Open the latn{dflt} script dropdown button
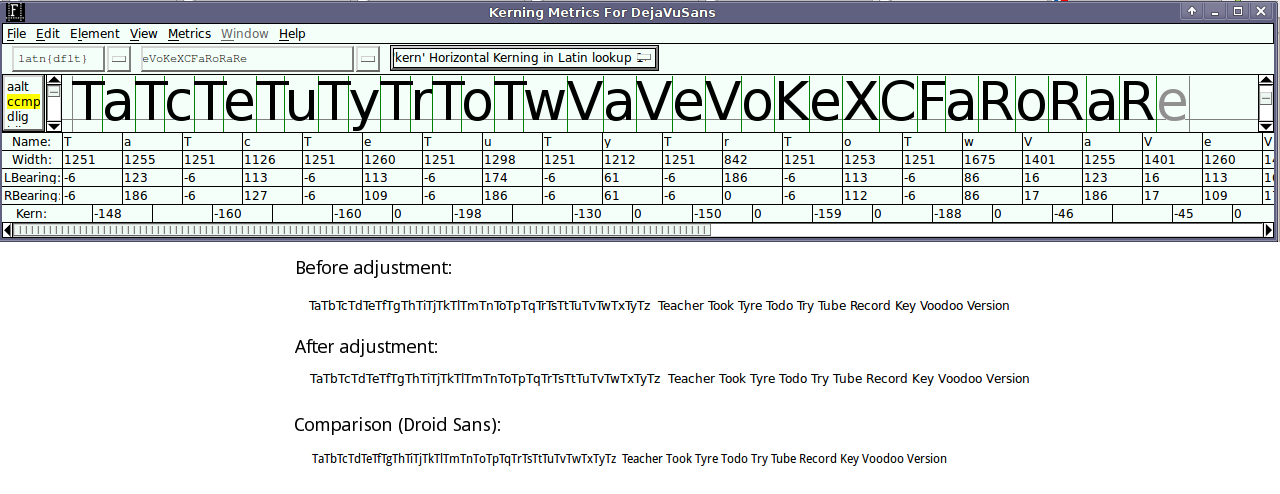The width and height of the screenshot is (1280, 494). click(119, 59)
